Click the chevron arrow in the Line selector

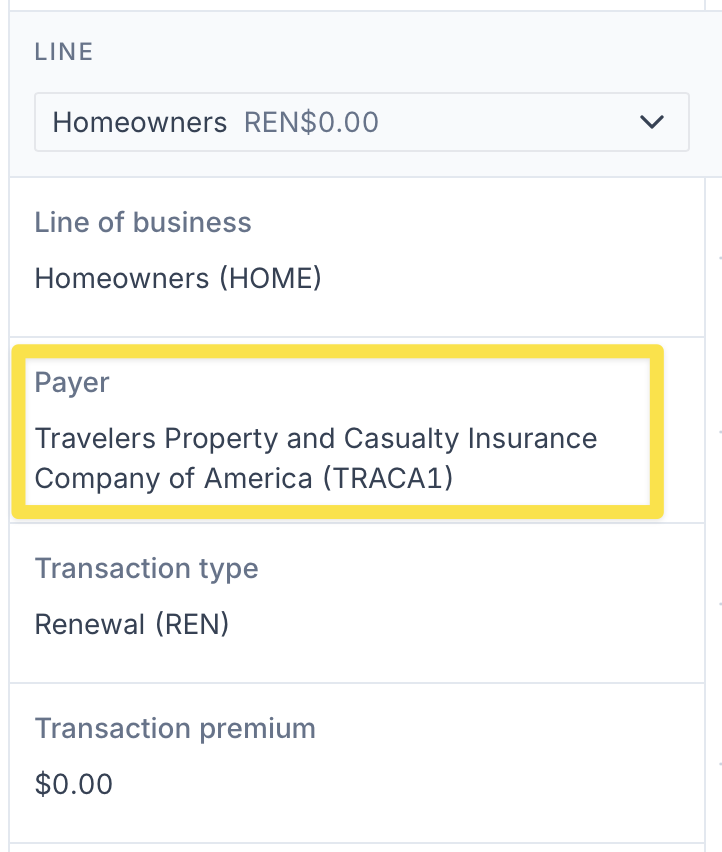[x=652, y=122]
